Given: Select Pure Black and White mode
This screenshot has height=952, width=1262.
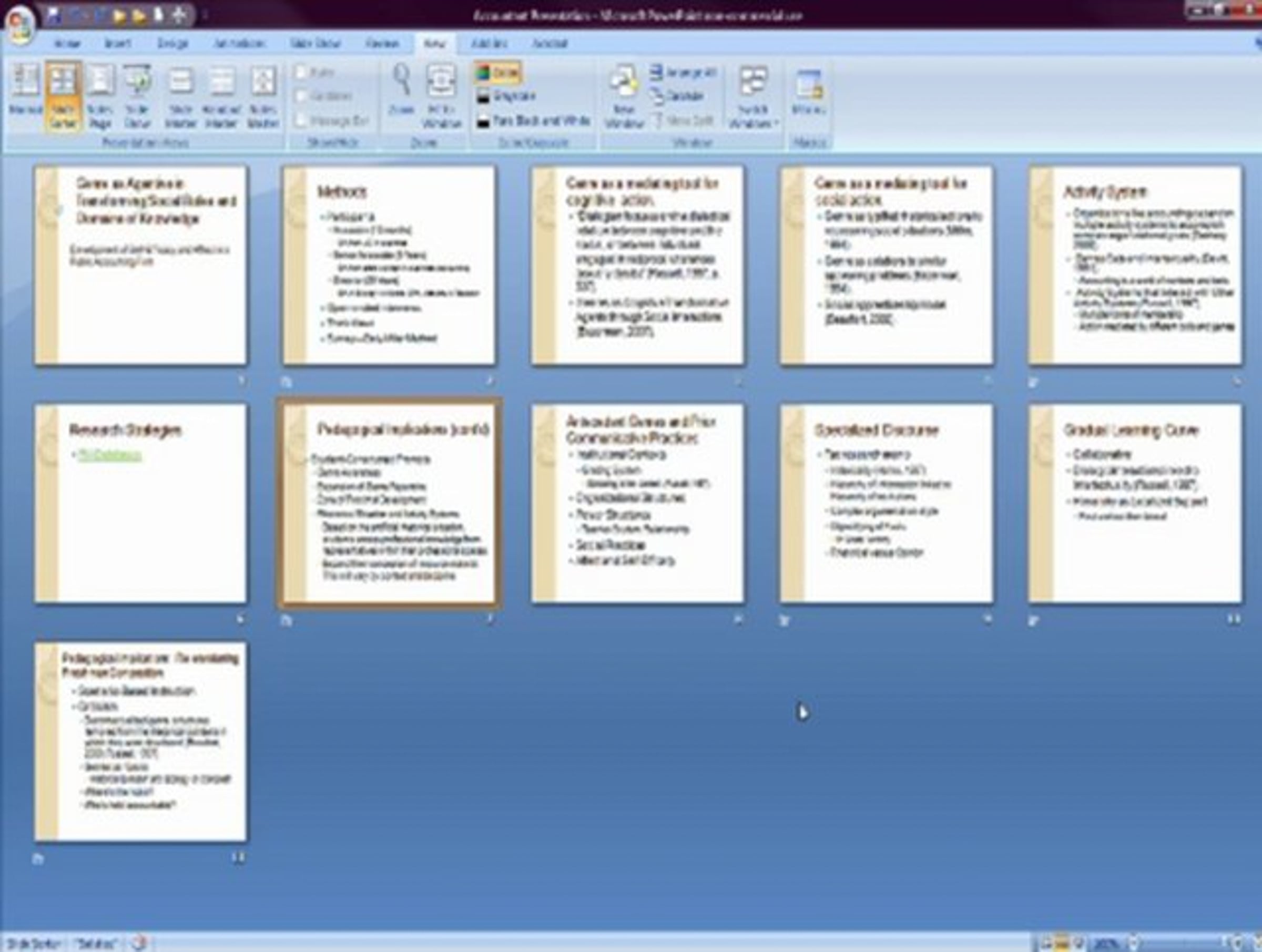Looking at the screenshot, I should (533, 121).
